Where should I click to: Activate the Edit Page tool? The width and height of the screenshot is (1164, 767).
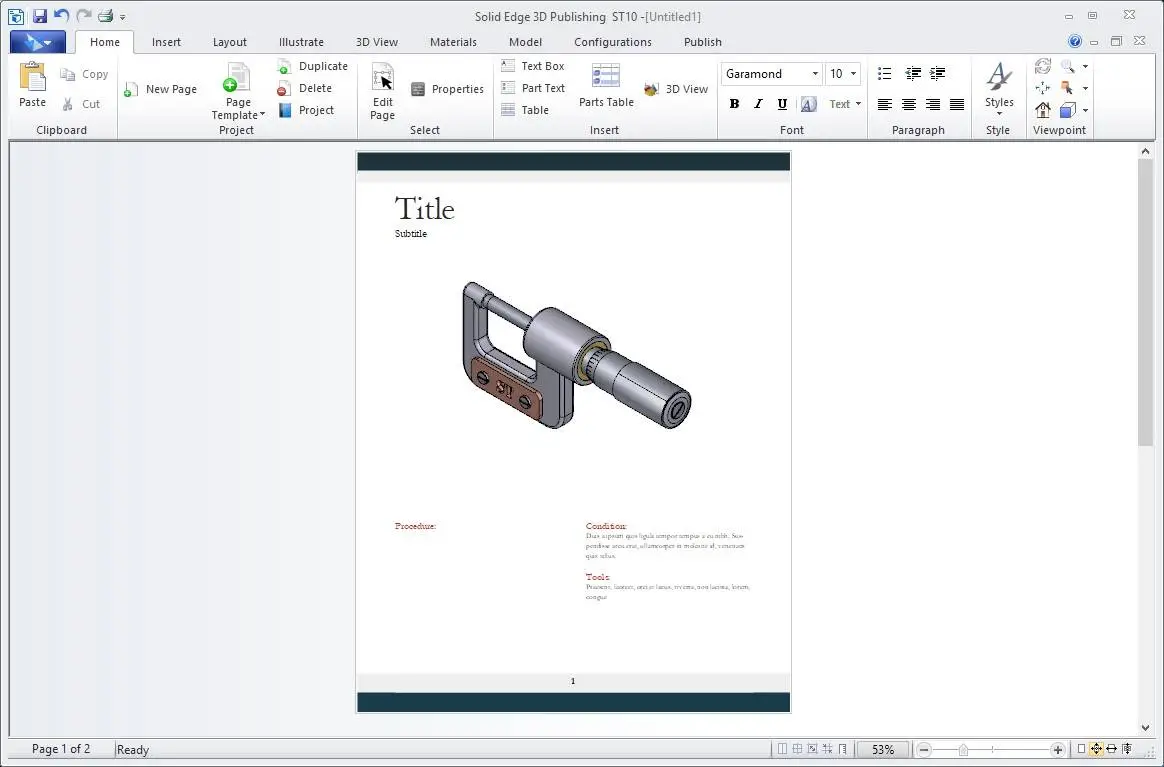click(x=382, y=91)
